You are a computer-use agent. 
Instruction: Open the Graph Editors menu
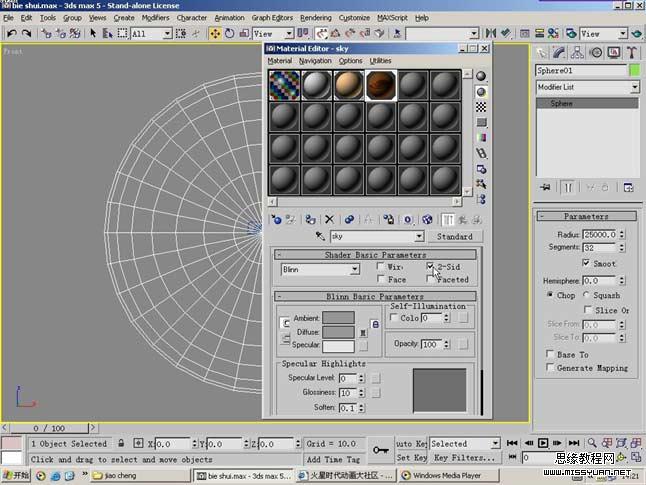point(272,18)
